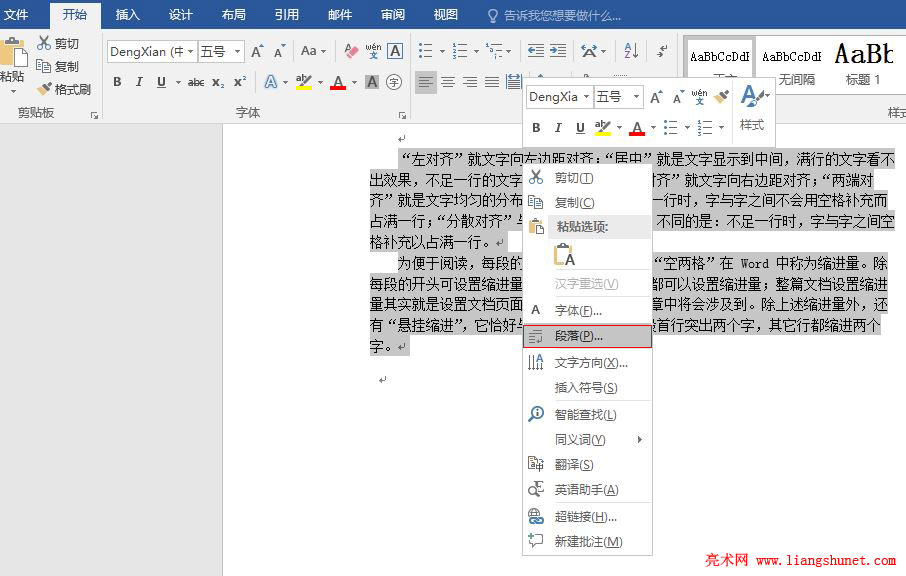Apply character border icon in ribbon
The height and width of the screenshot is (576, 906).
coord(395,51)
